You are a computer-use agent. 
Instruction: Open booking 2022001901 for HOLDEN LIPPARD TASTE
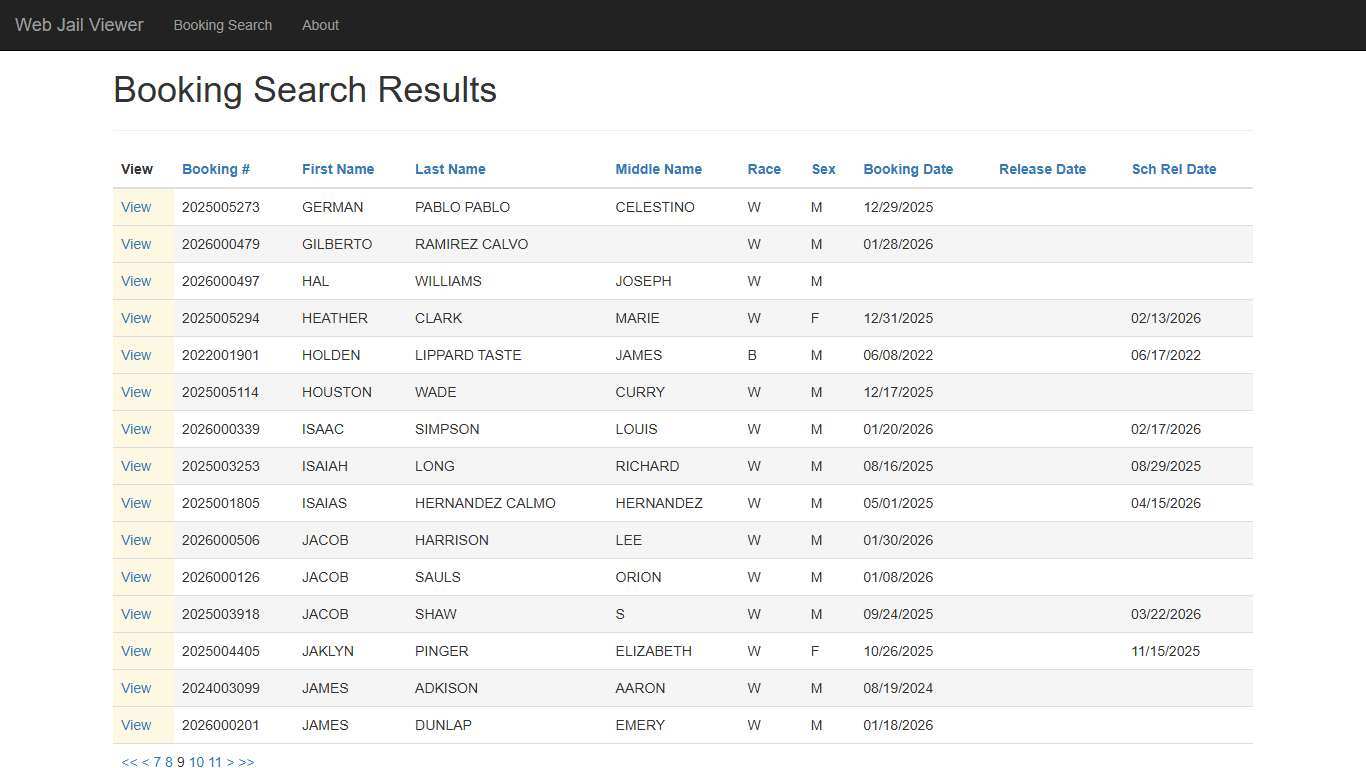136,355
